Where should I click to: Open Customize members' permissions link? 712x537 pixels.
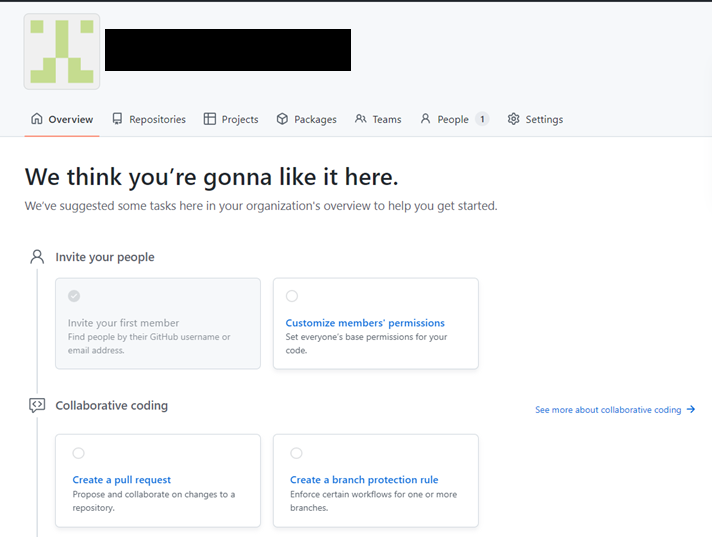coord(365,323)
